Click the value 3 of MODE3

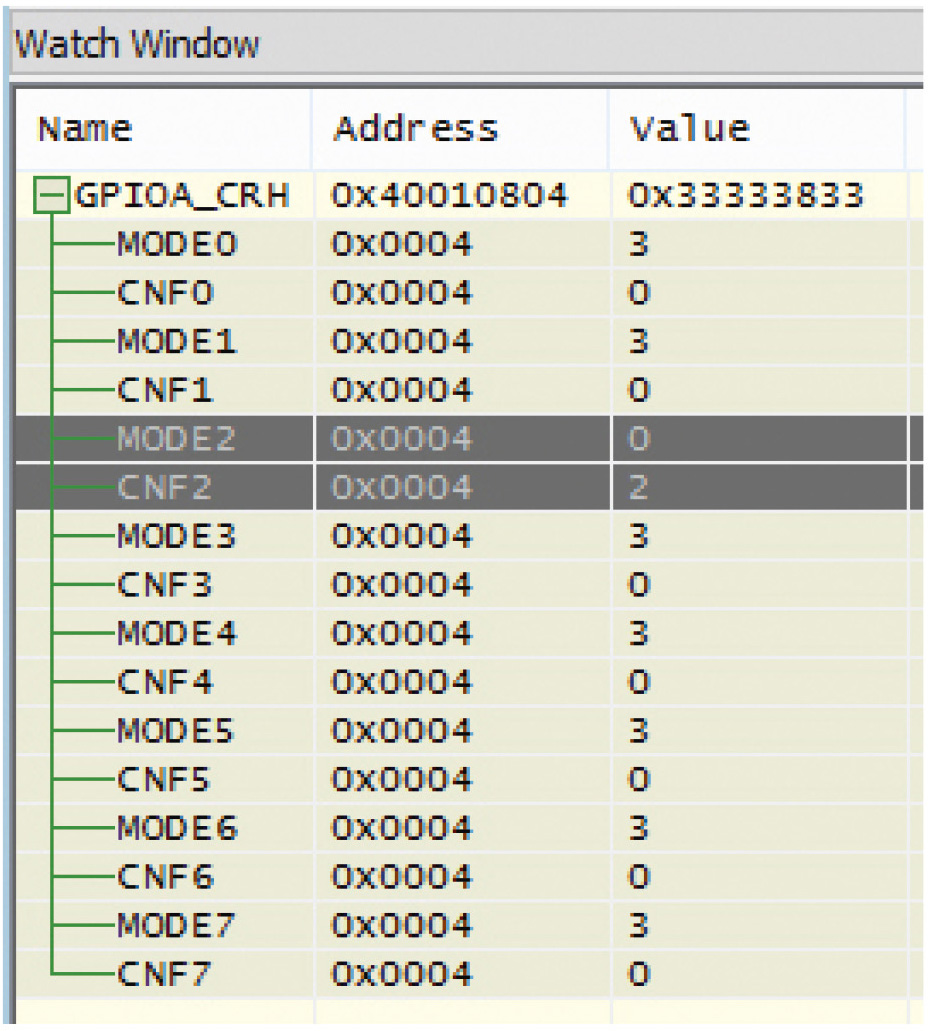(639, 536)
